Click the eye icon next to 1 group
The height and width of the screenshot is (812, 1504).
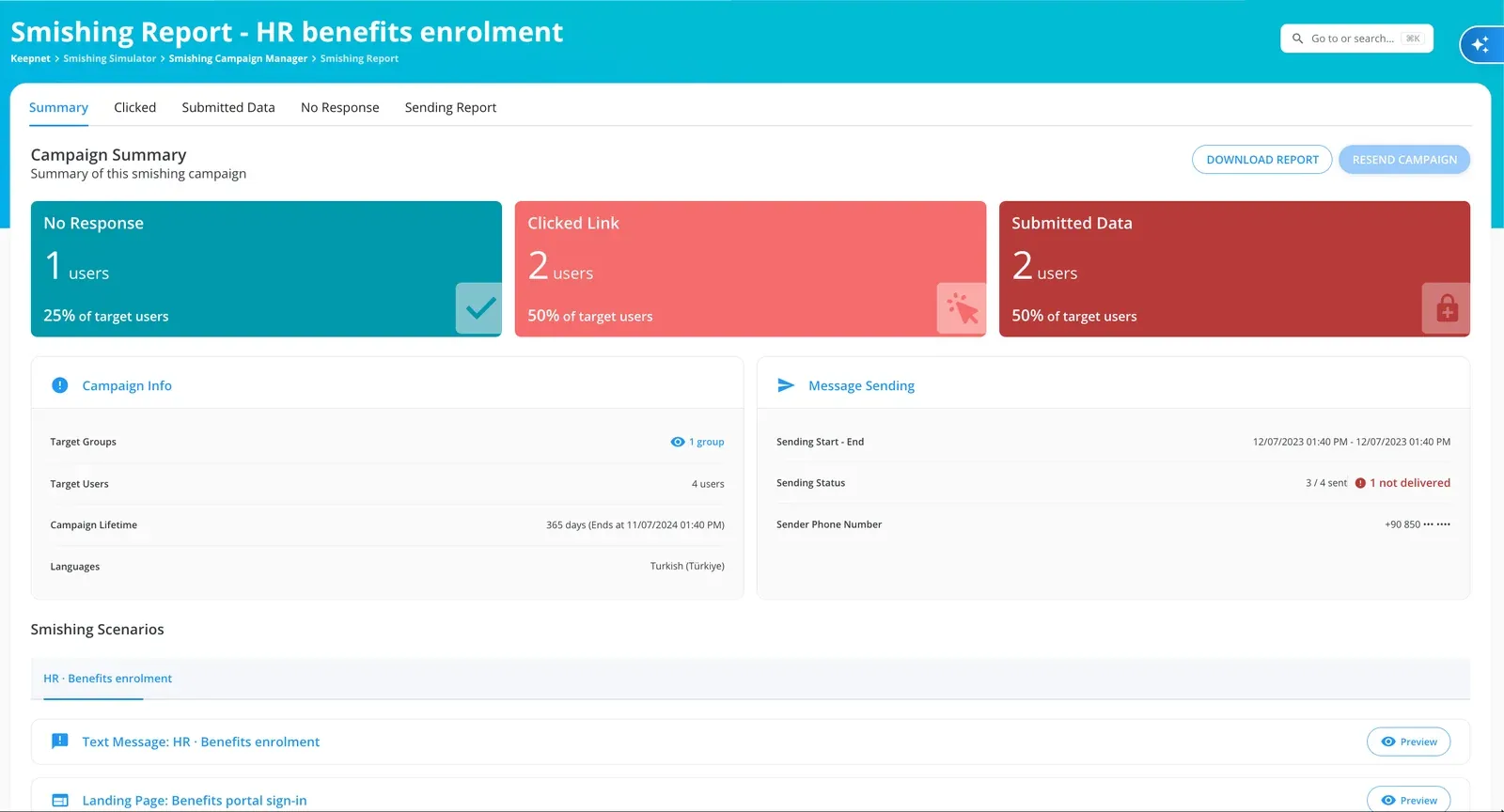678,442
